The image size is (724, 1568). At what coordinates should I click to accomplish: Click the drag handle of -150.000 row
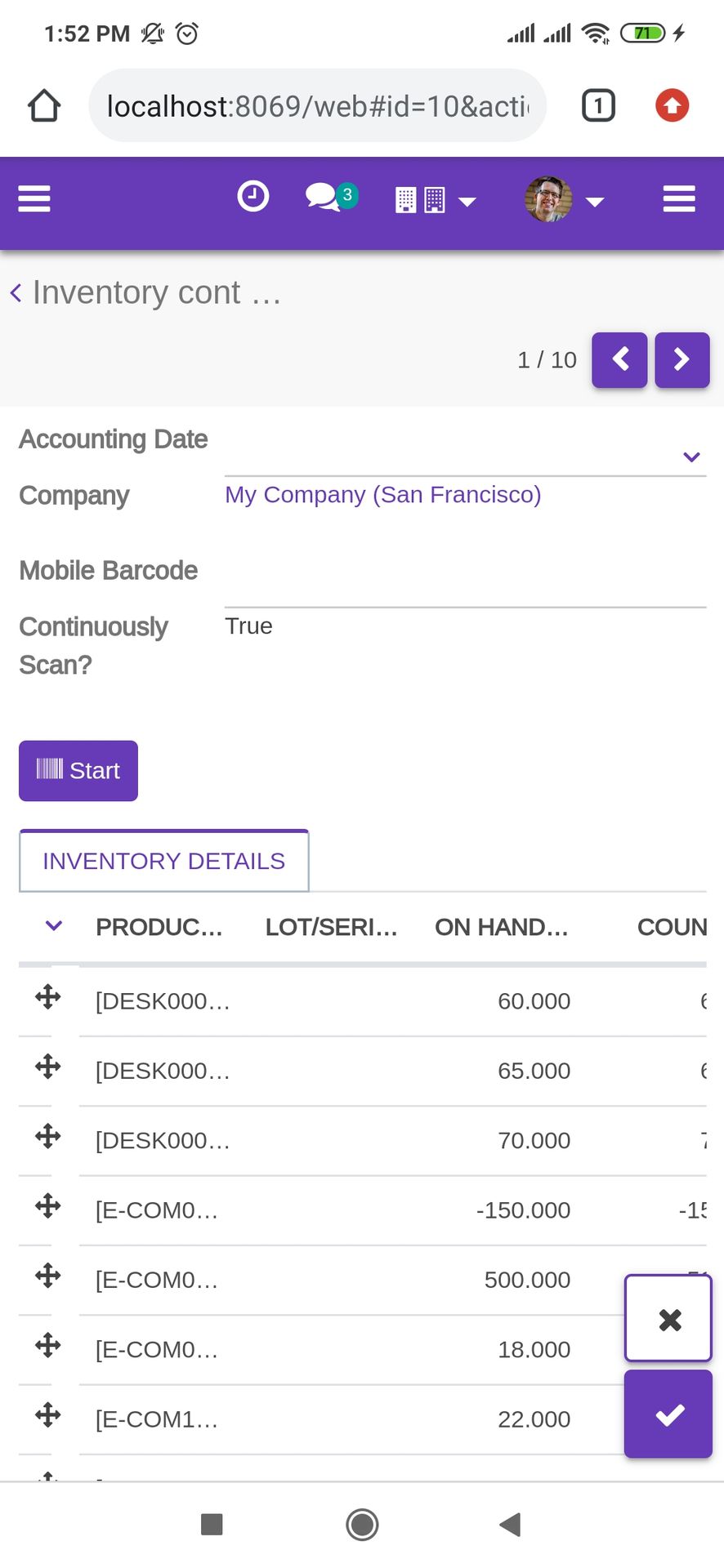(48, 1205)
